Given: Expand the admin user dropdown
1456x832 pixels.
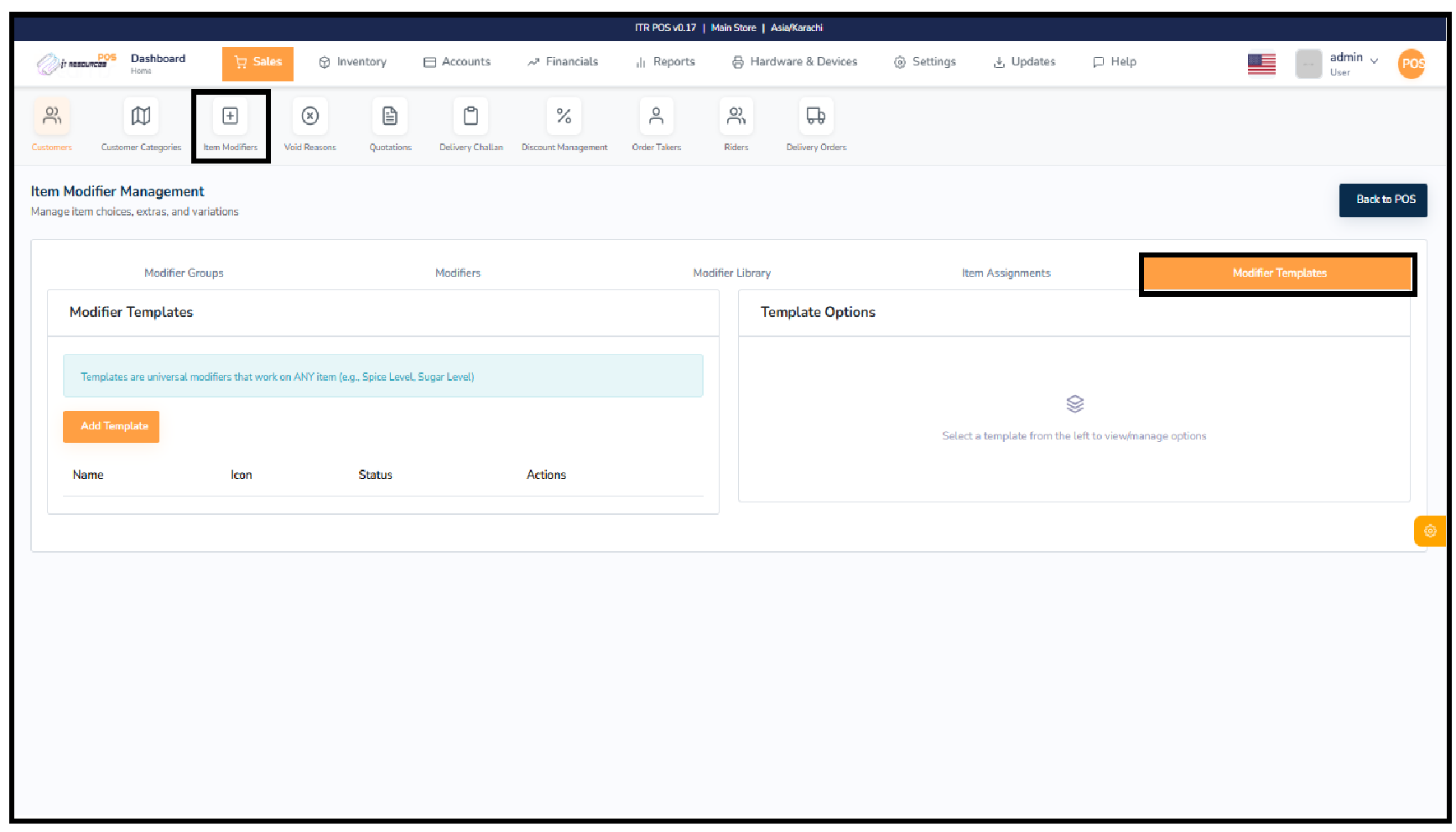Looking at the screenshot, I should point(1353,63).
